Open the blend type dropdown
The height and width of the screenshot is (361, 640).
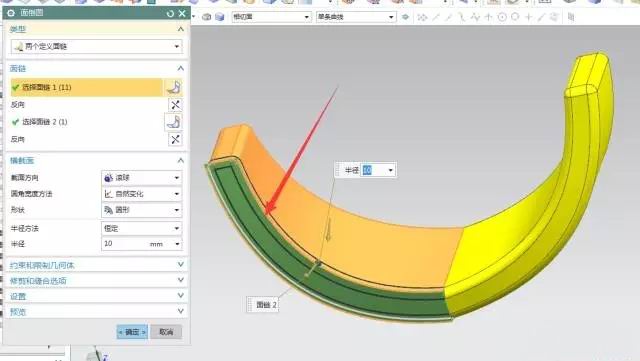click(x=96, y=47)
